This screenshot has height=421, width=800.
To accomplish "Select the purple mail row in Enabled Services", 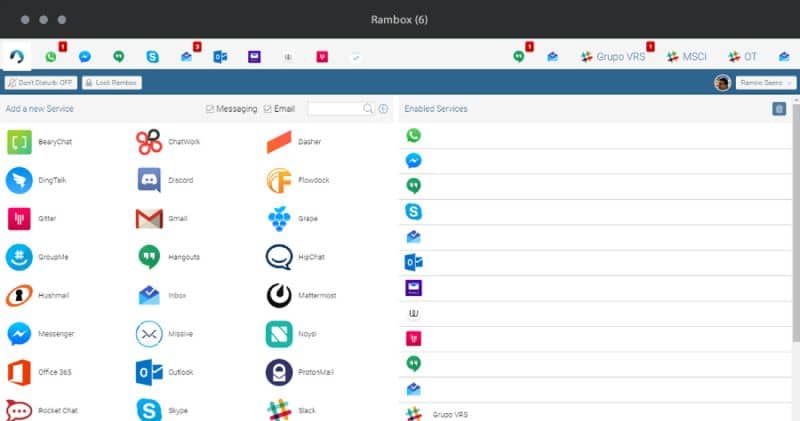I will point(595,288).
